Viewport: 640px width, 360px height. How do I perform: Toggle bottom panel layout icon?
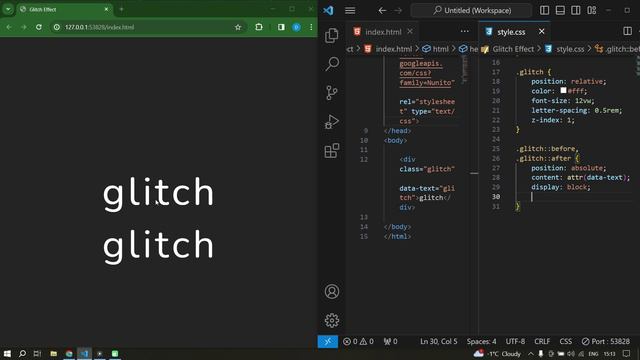coord(560,10)
